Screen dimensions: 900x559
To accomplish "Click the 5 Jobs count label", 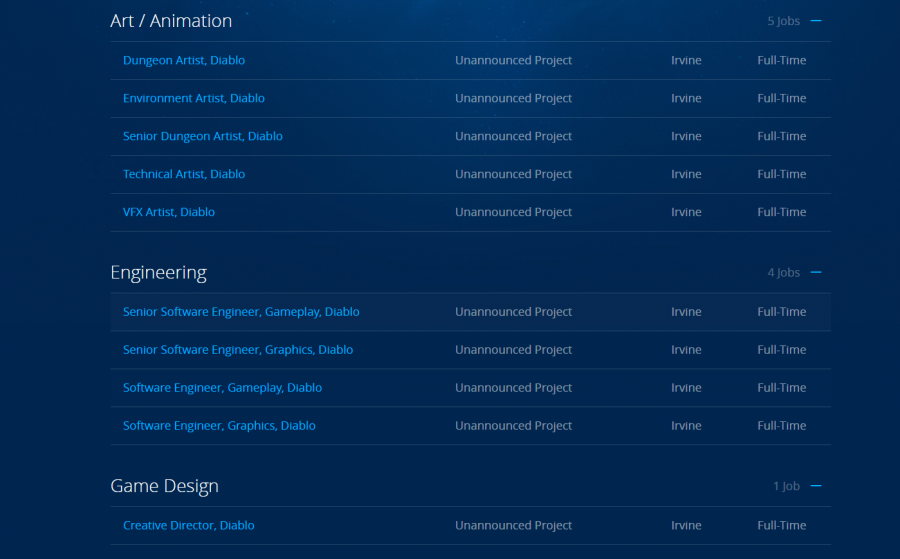I will pyautogui.click(x=783, y=21).
